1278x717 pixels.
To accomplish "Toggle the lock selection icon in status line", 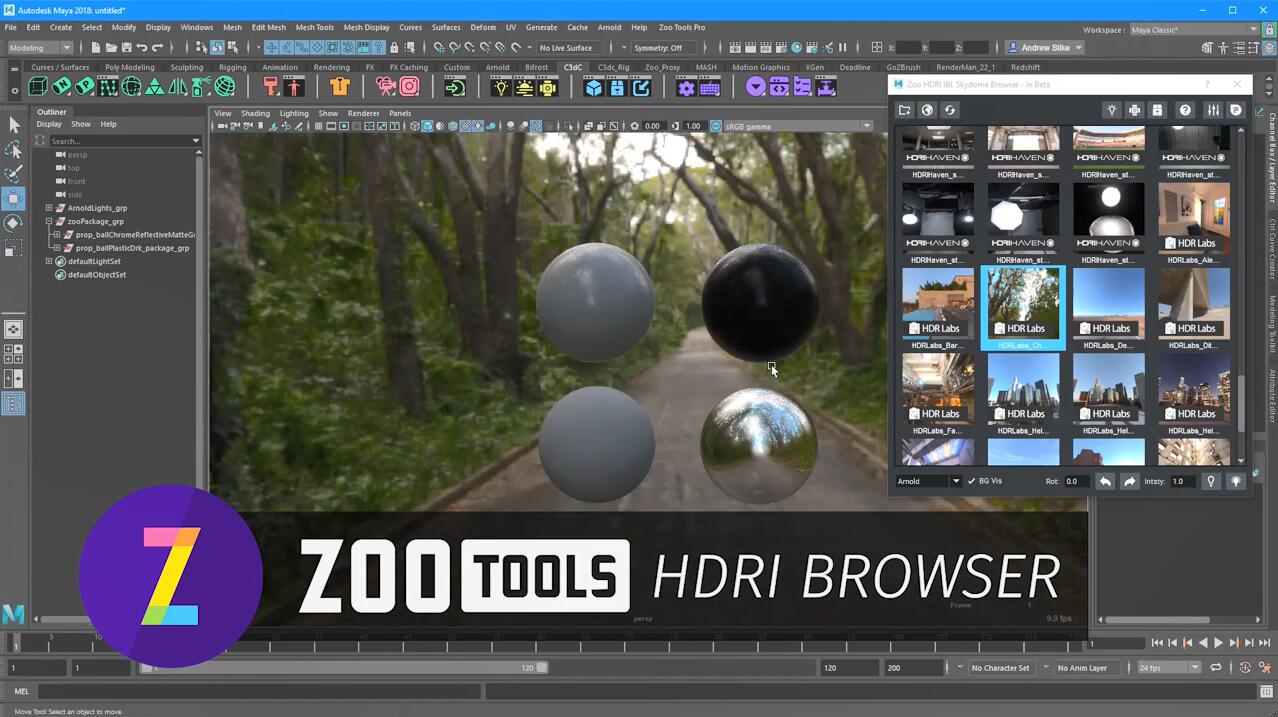I will pos(394,47).
